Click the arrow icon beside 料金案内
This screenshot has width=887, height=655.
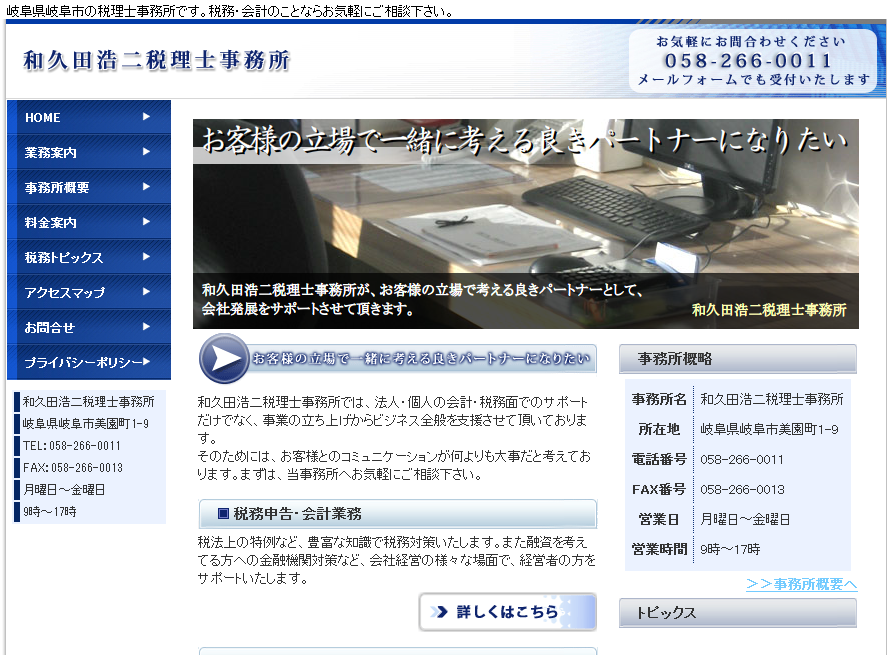pos(146,222)
